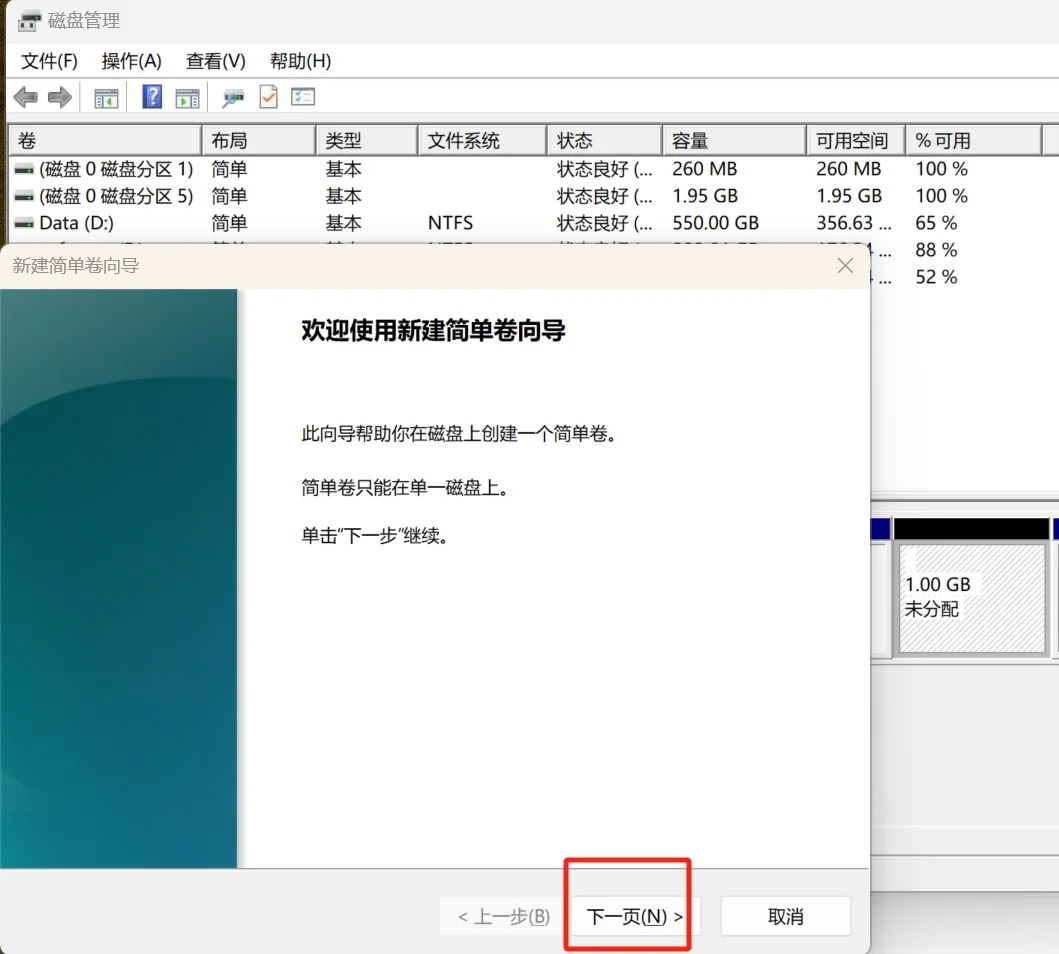1059x954 pixels.
Task: Open the 帮助(H) menu
Action: 301,61
